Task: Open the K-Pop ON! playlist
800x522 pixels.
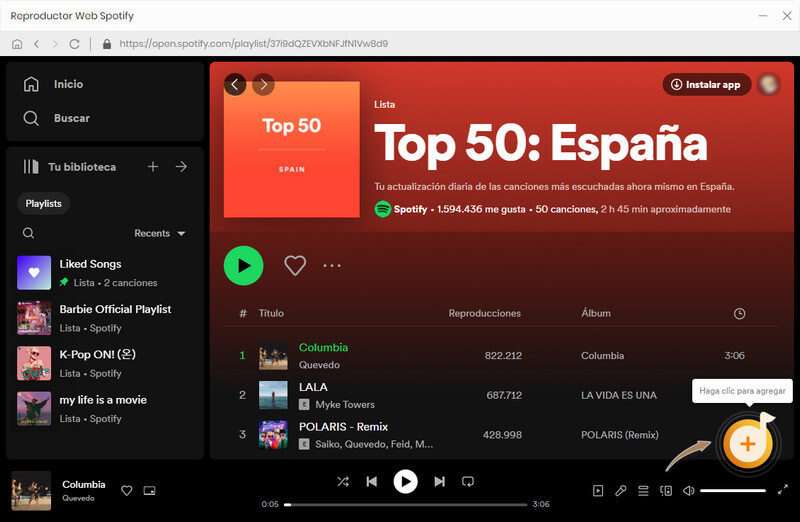Action: 105,363
